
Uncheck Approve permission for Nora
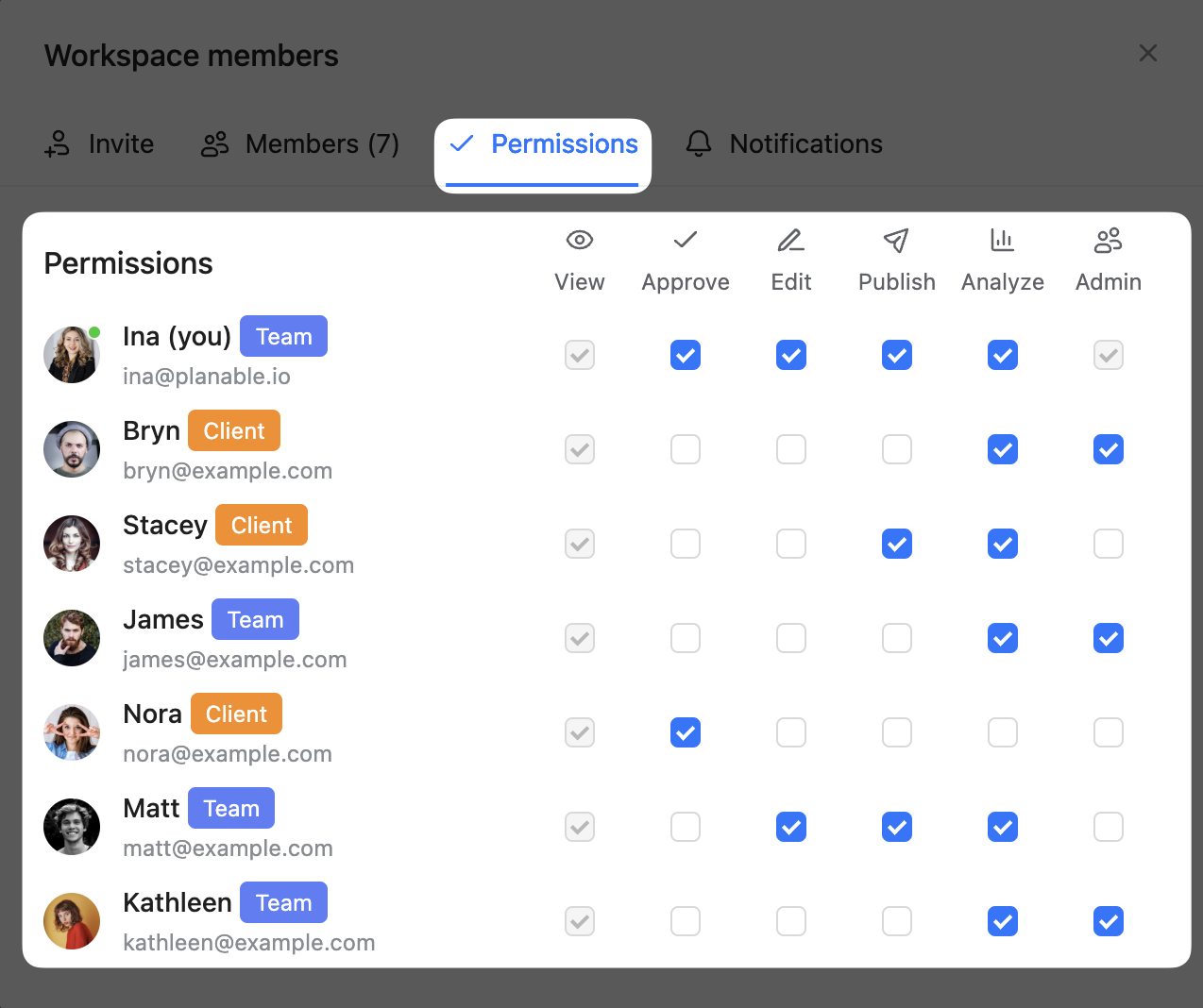coord(686,732)
